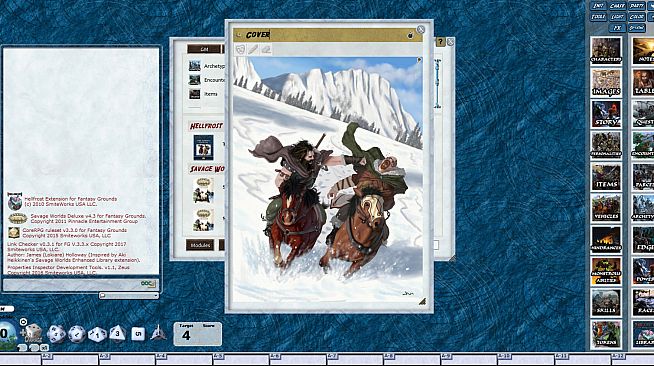
Task: Open the Monstrous Abilities sidebar panel
Action: [606, 271]
